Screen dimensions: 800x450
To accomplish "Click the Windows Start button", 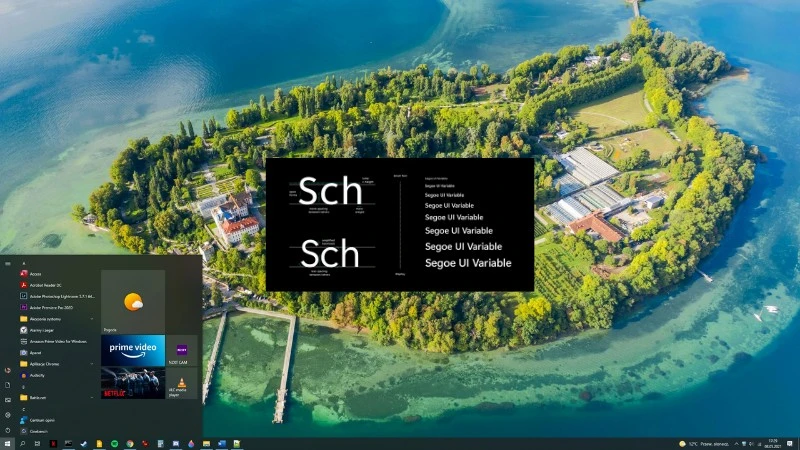I will click(x=7, y=444).
